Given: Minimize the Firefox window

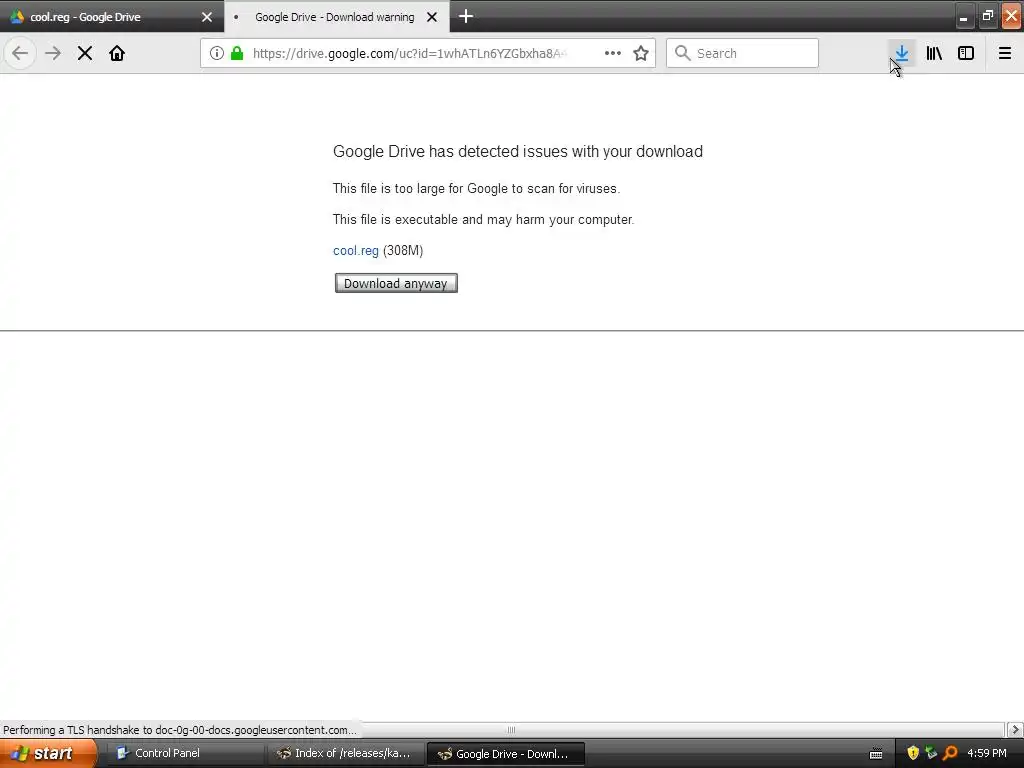Looking at the screenshot, I should click(963, 16).
